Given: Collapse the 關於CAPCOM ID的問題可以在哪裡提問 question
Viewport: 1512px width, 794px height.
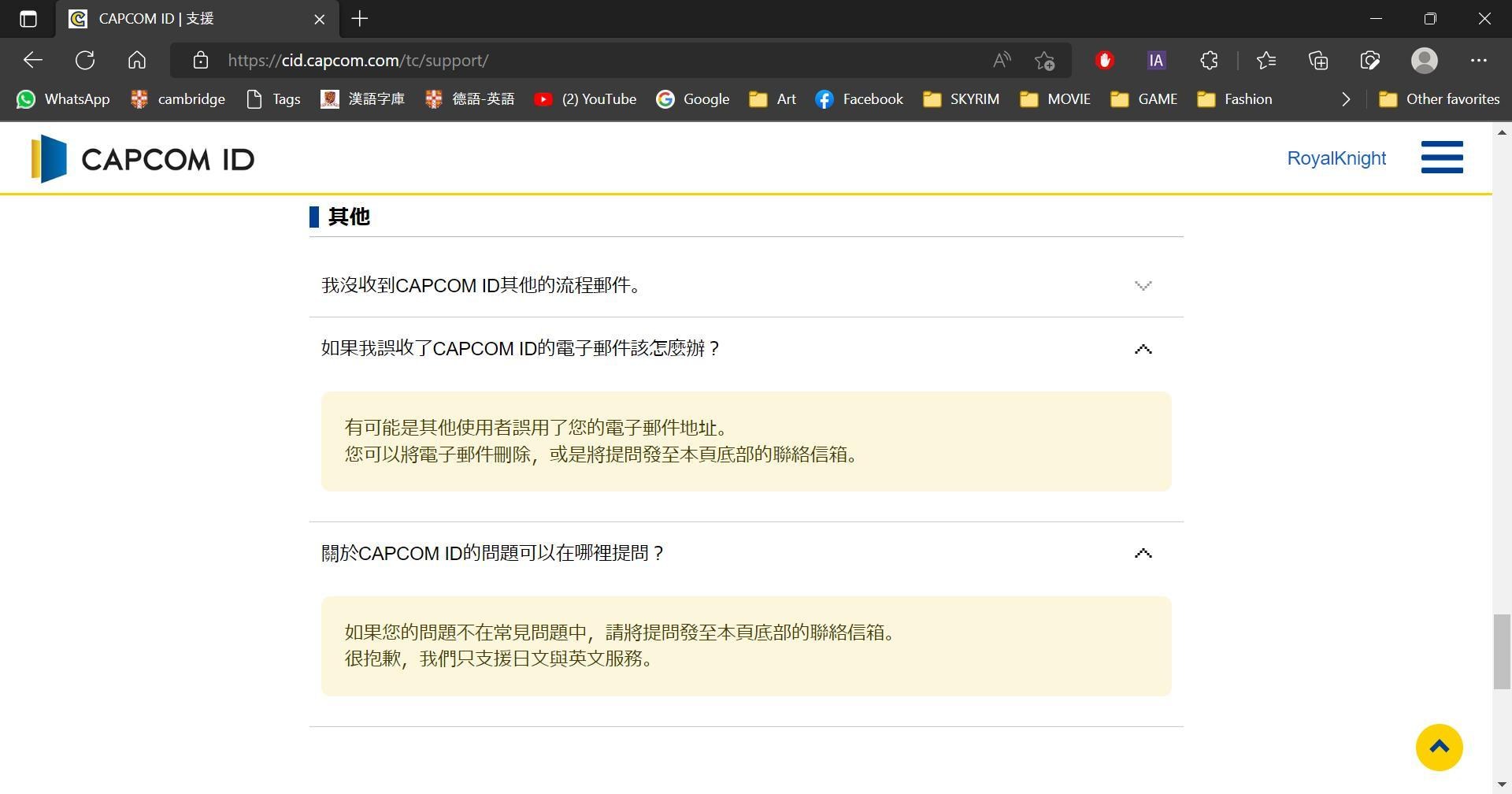Looking at the screenshot, I should (x=1143, y=554).
